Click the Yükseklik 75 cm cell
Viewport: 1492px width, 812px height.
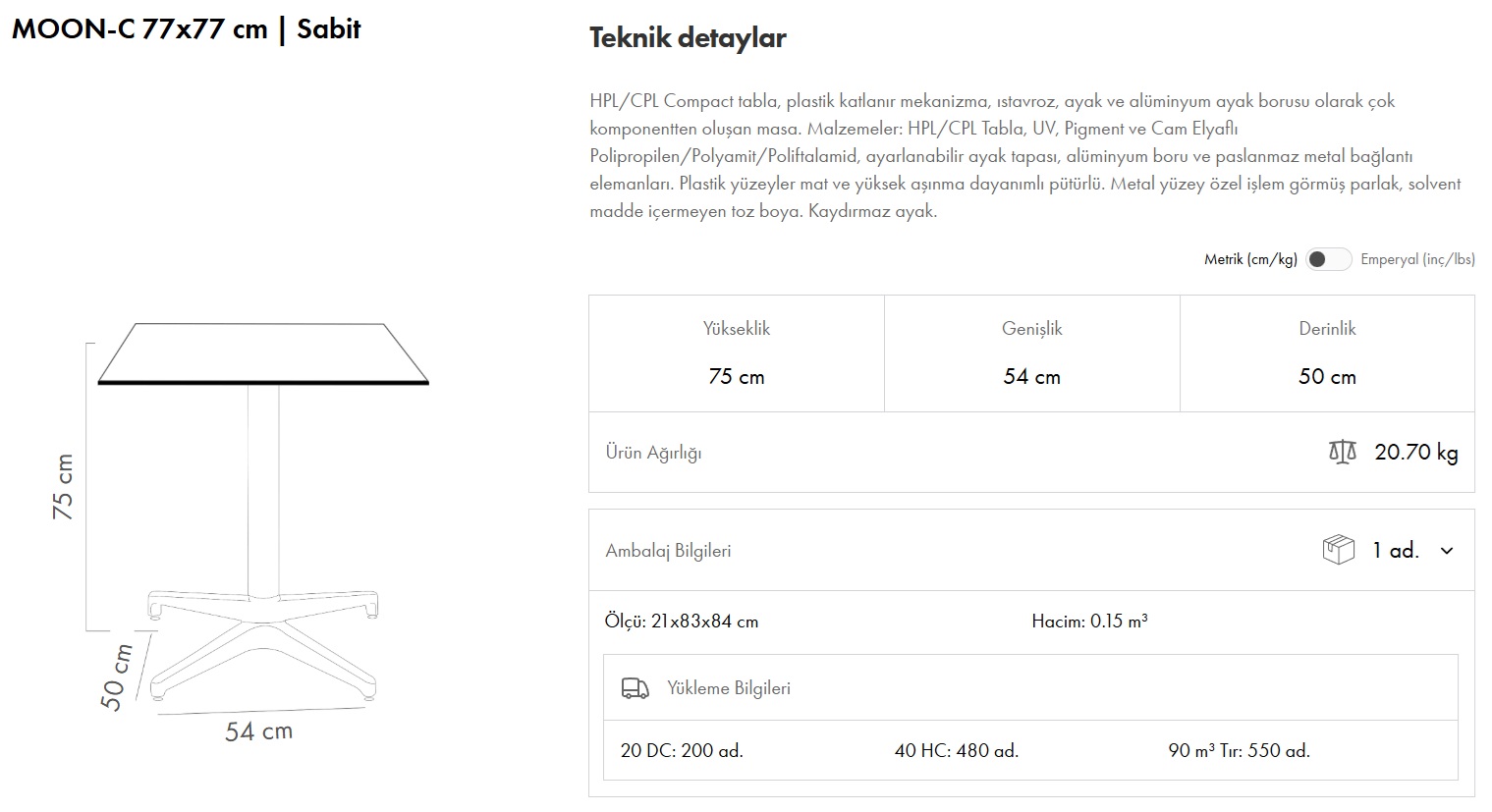737,353
